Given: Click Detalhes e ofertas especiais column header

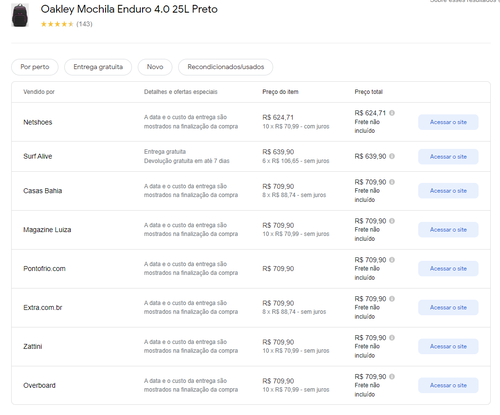Looking at the screenshot, I should click(181, 92).
